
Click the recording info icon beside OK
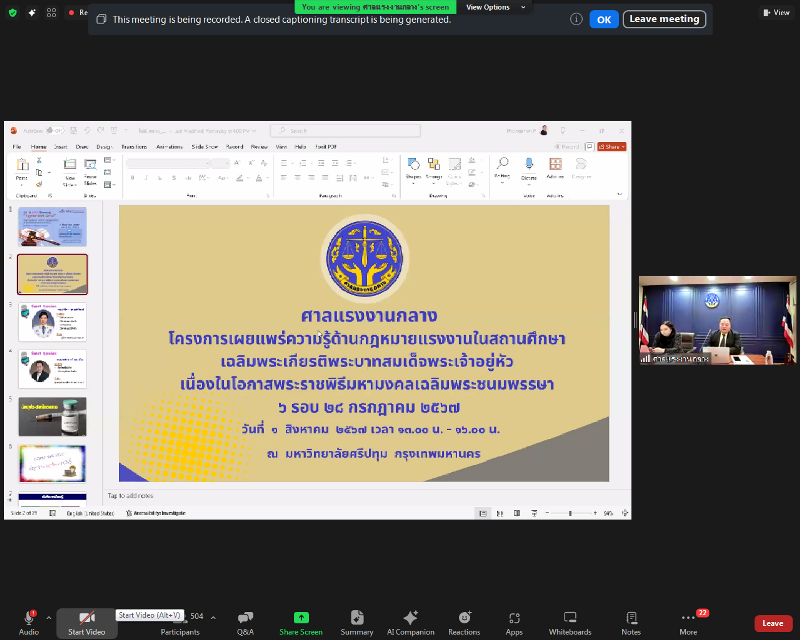point(576,19)
